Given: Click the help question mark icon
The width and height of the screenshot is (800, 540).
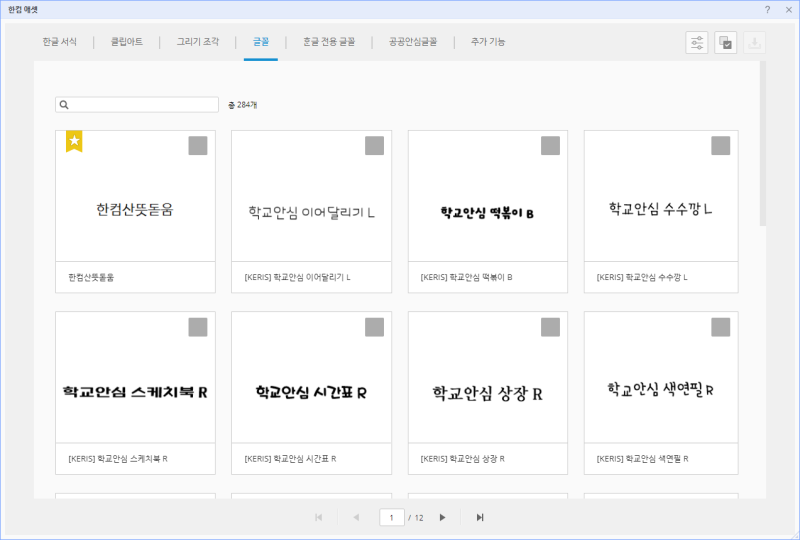Looking at the screenshot, I should pyautogui.click(x=767, y=9).
